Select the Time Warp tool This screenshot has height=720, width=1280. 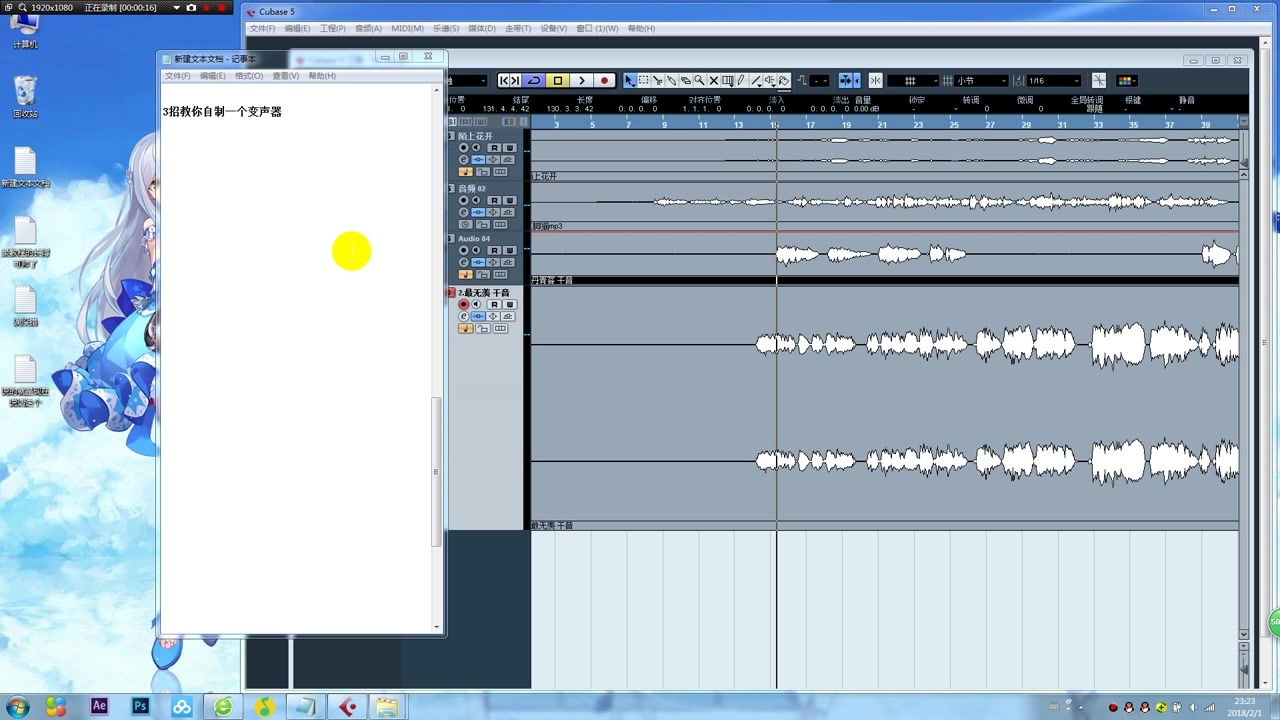point(727,80)
